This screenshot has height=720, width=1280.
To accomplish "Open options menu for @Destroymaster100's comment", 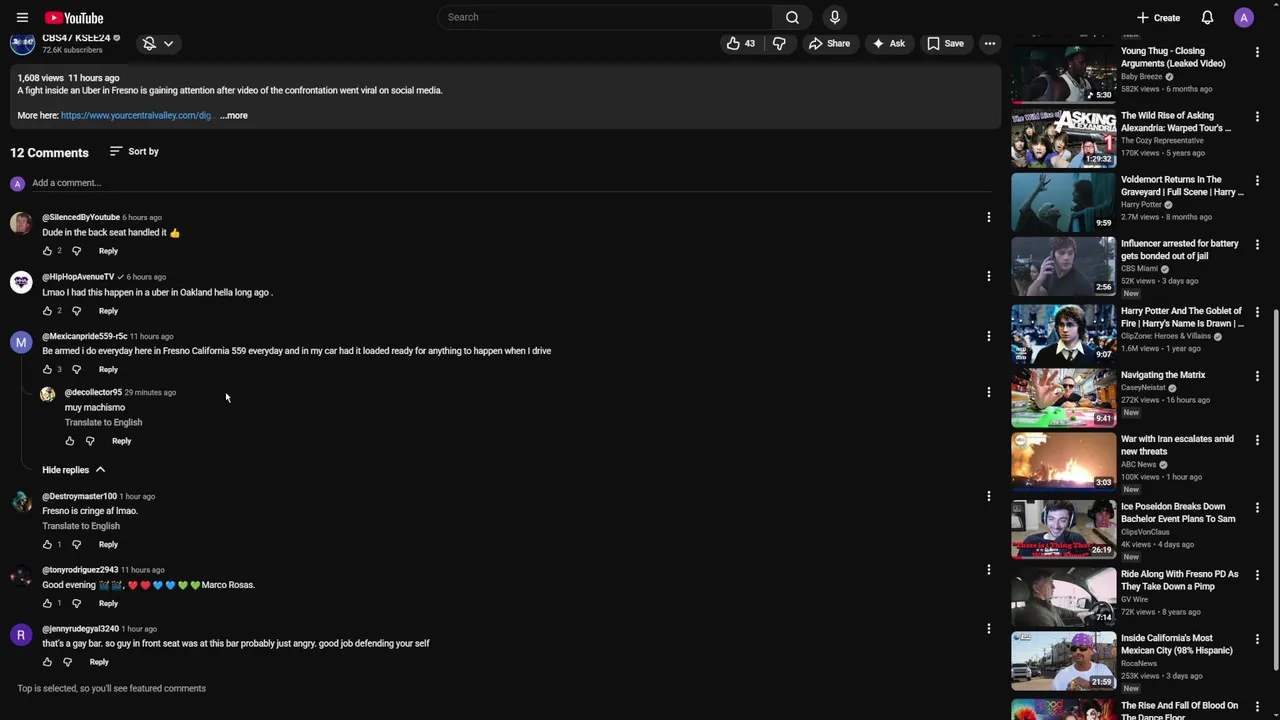I will [x=988, y=496].
